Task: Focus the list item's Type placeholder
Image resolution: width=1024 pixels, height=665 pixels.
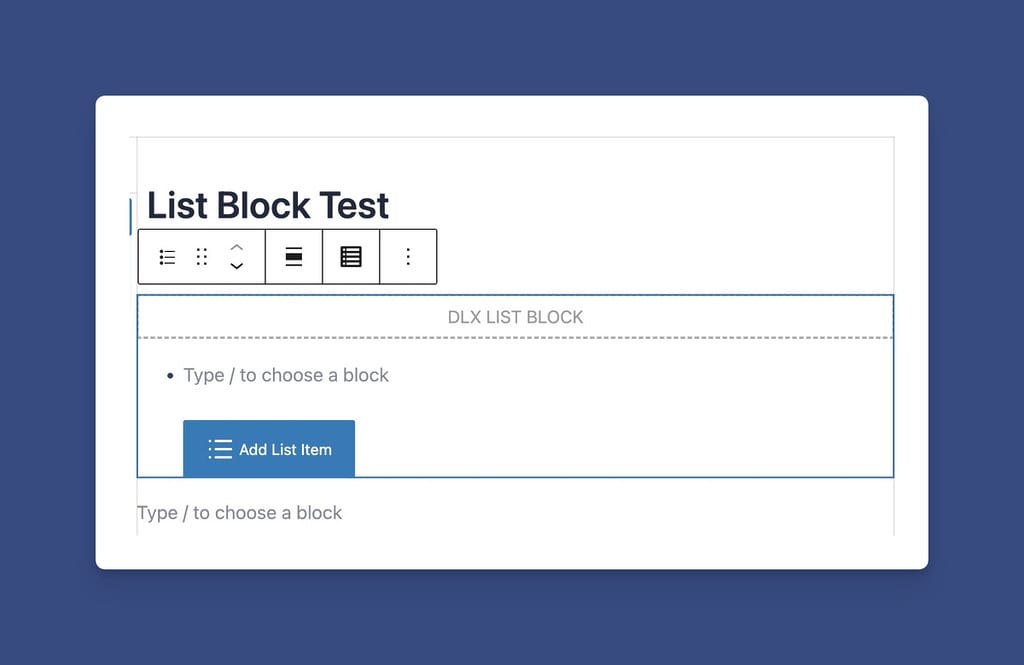Action: [285, 376]
